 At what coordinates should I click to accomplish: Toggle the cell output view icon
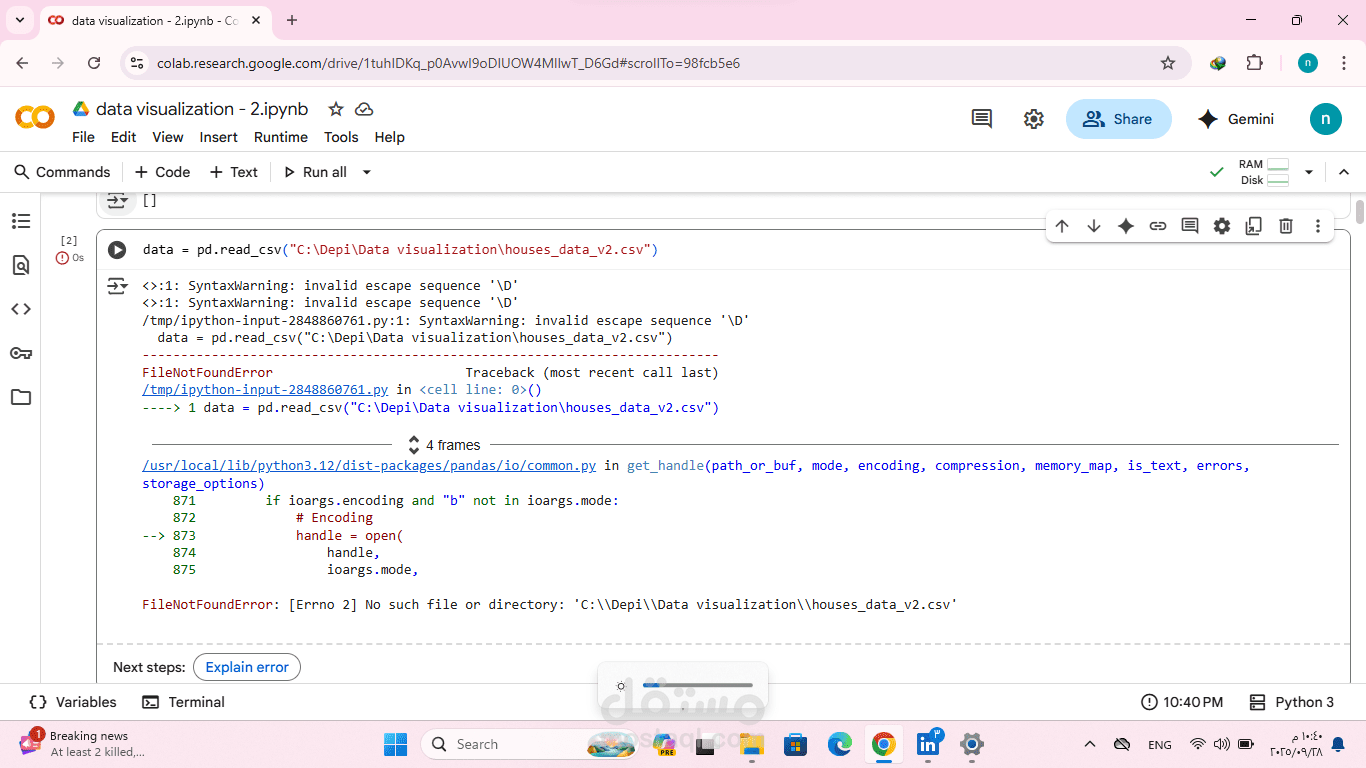point(117,287)
